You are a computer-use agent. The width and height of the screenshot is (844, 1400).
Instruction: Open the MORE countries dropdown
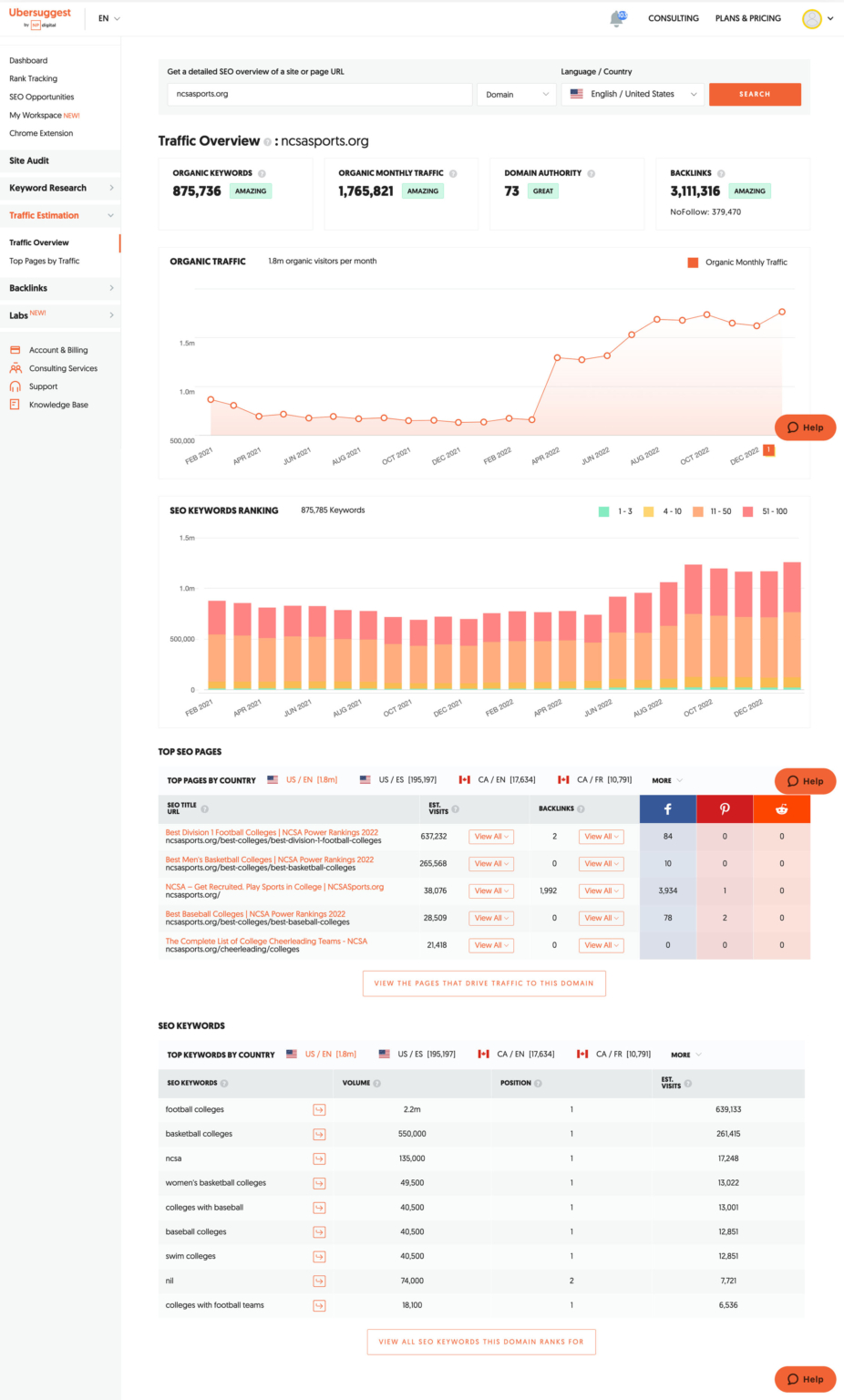click(666, 780)
